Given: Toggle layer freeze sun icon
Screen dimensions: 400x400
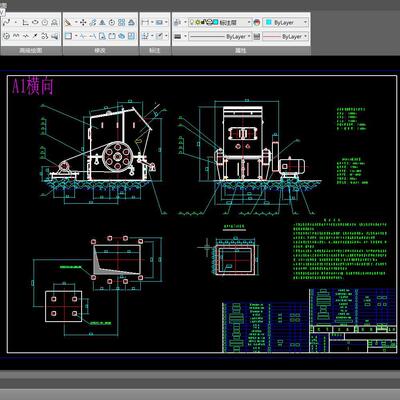Looking at the screenshot, I should coord(198,22).
